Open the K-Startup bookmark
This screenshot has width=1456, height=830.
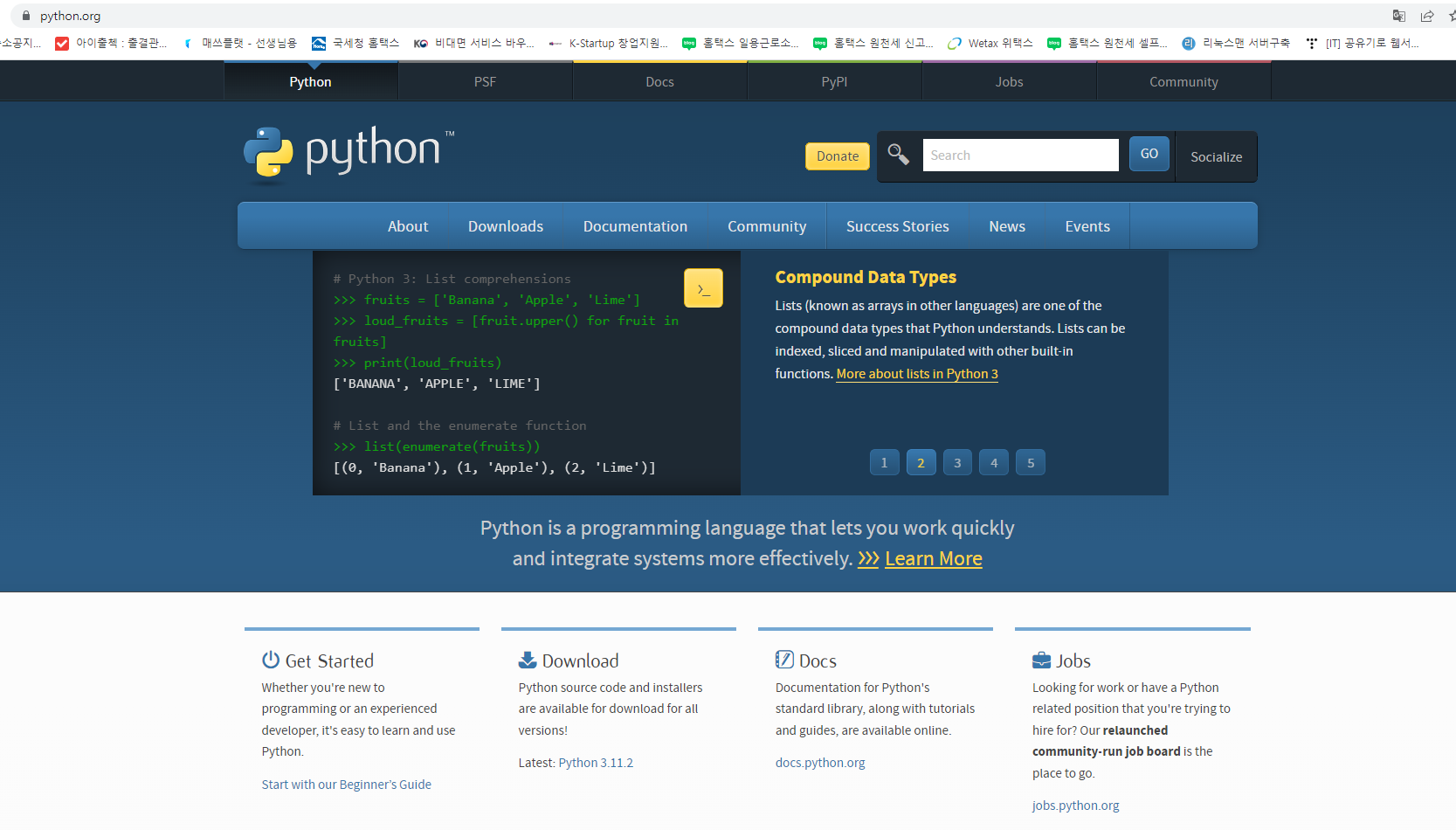pyautogui.click(x=608, y=43)
